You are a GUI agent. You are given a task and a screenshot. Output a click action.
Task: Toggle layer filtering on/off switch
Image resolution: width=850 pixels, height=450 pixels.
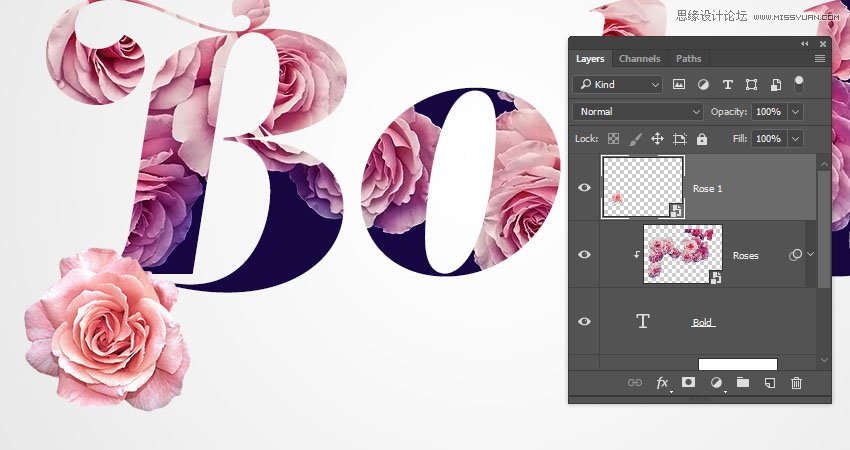click(x=799, y=84)
